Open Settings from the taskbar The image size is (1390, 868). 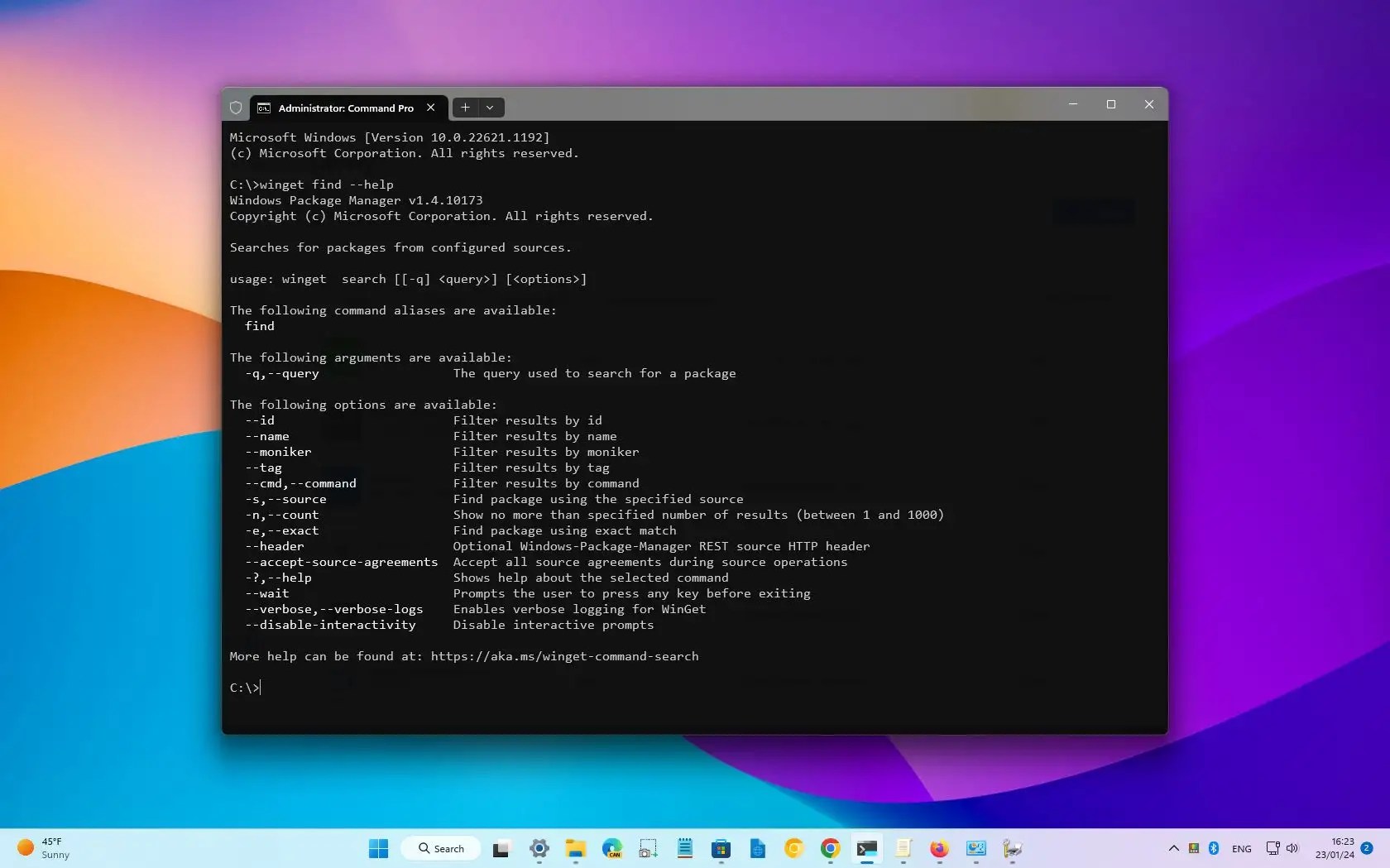pyautogui.click(x=539, y=848)
